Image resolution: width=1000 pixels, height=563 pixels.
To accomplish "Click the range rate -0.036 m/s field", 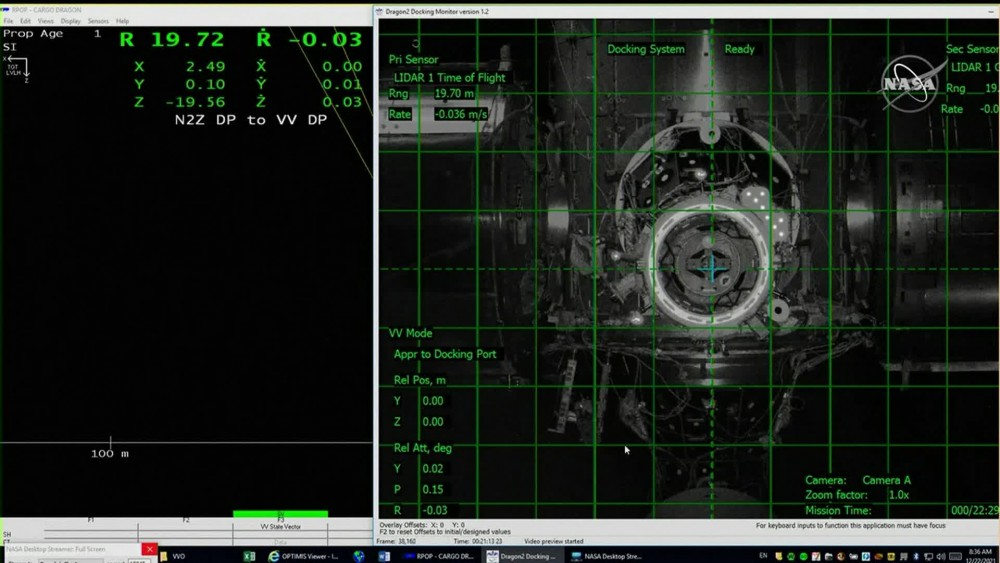I will [x=460, y=115].
